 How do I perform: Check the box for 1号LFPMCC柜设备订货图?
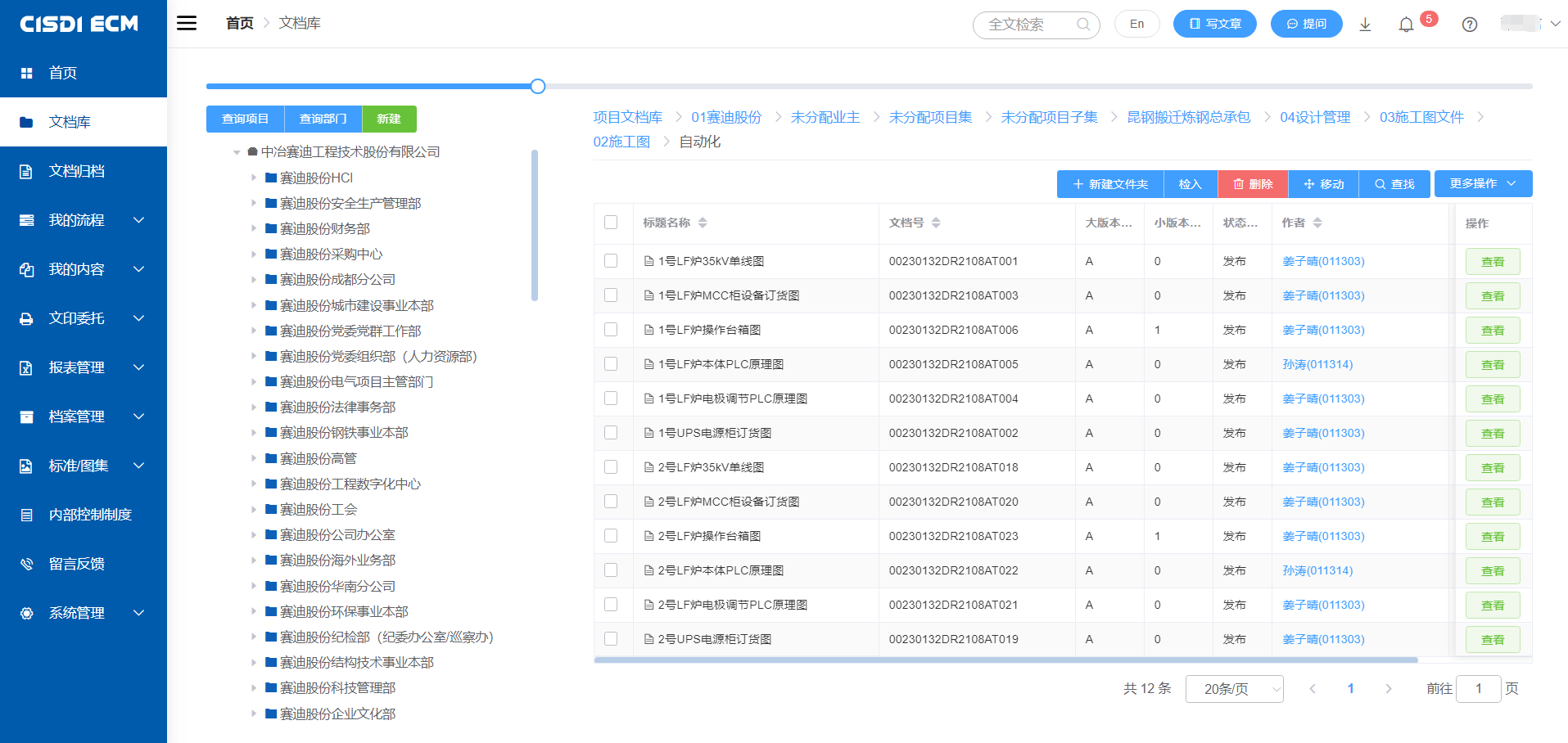point(611,295)
